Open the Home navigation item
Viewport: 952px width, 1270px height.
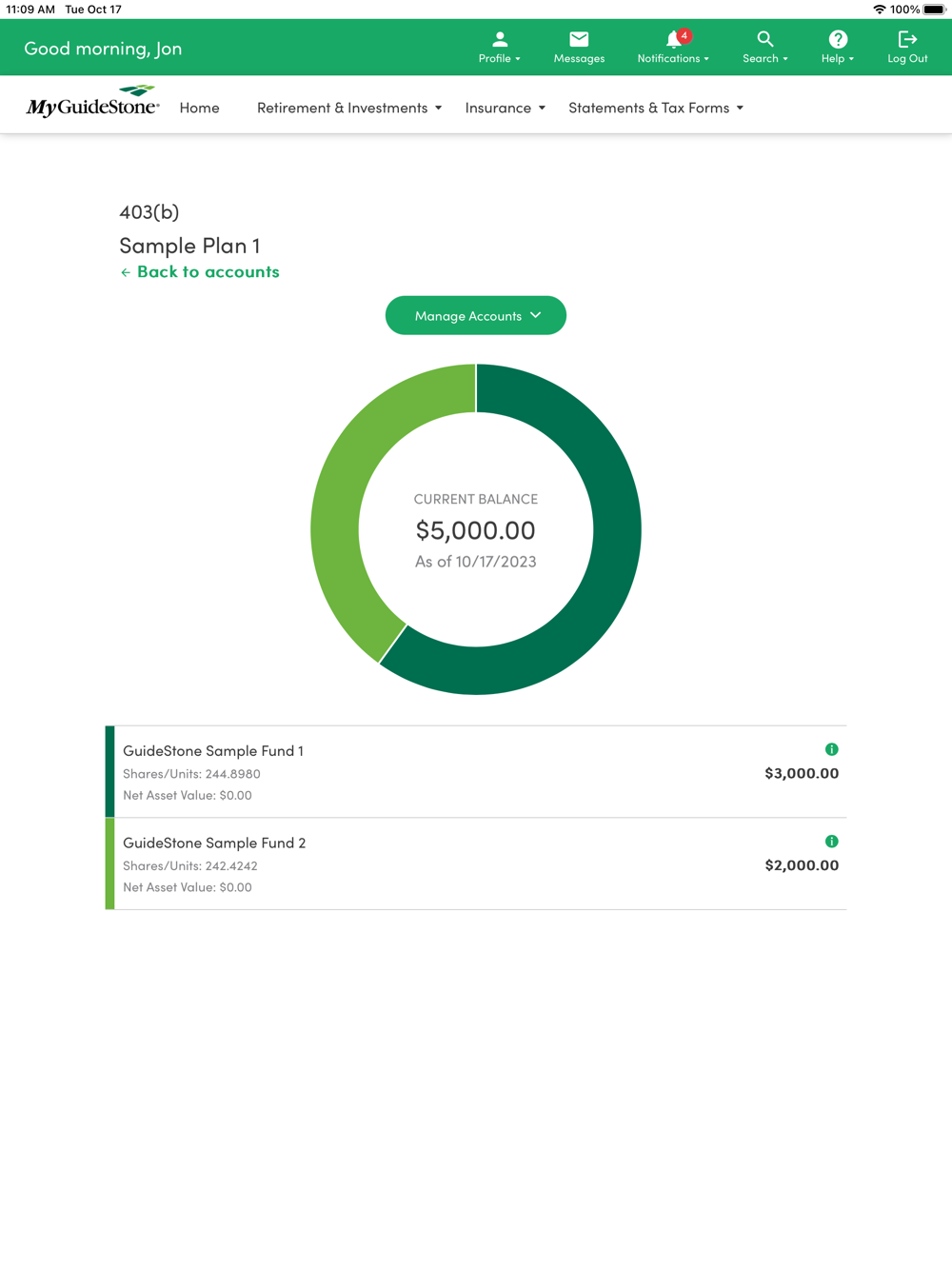199,108
